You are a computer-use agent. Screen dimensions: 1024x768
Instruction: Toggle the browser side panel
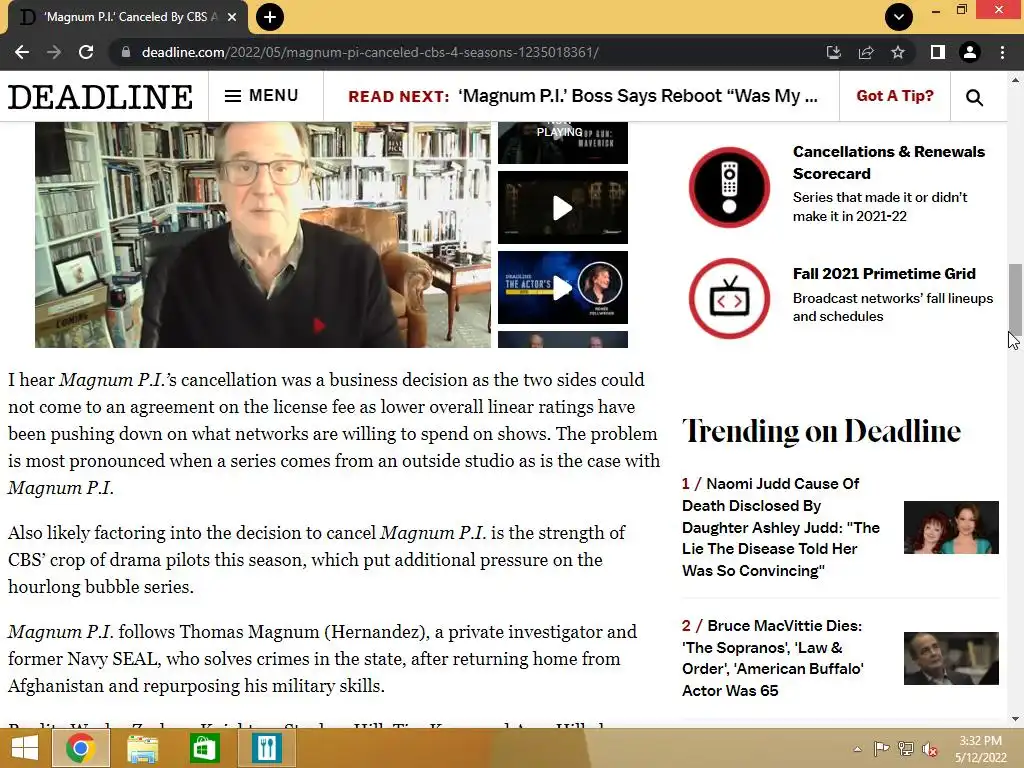[937, 52]
